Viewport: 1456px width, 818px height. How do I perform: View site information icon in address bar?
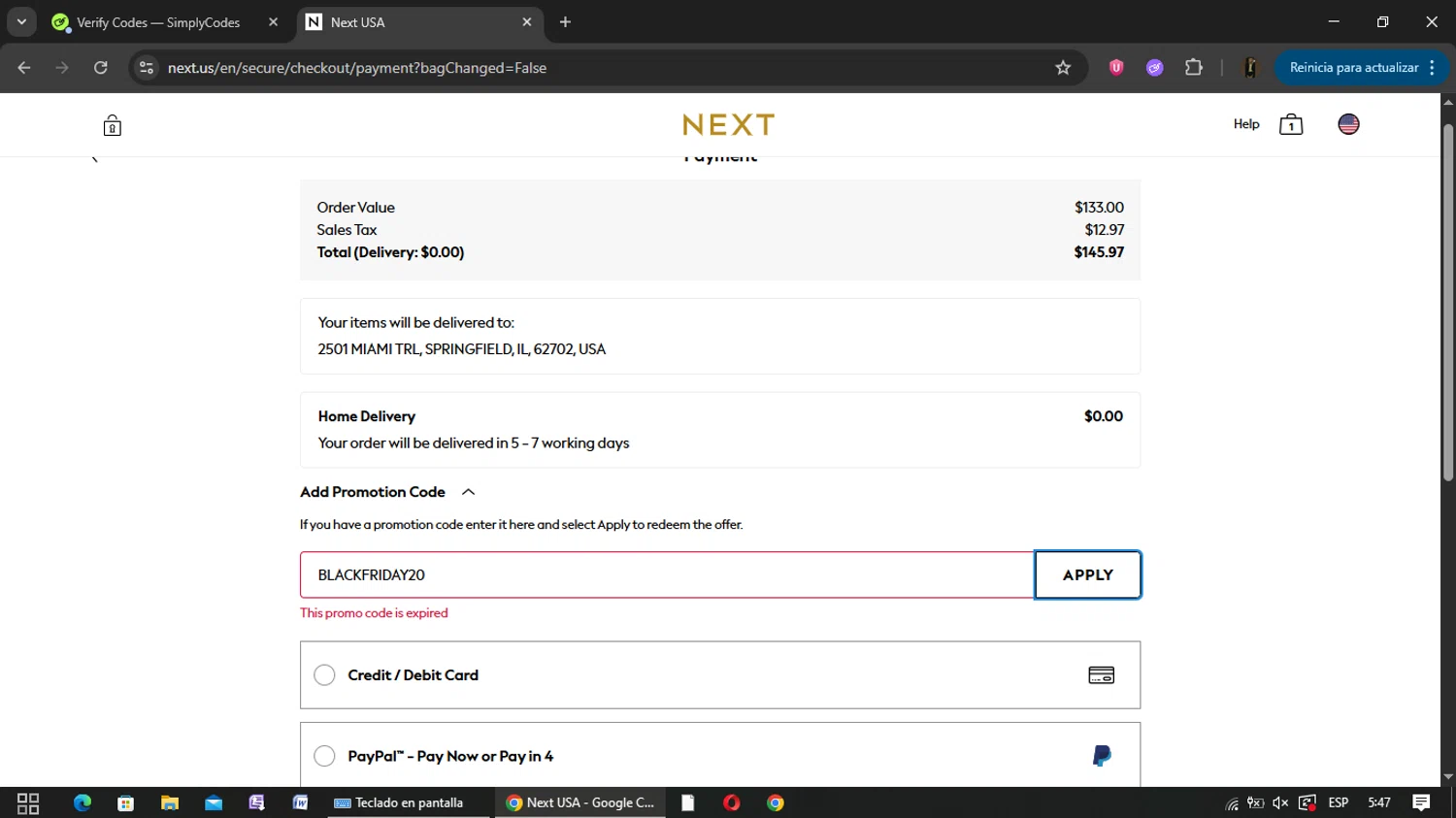tap(147, 68)
